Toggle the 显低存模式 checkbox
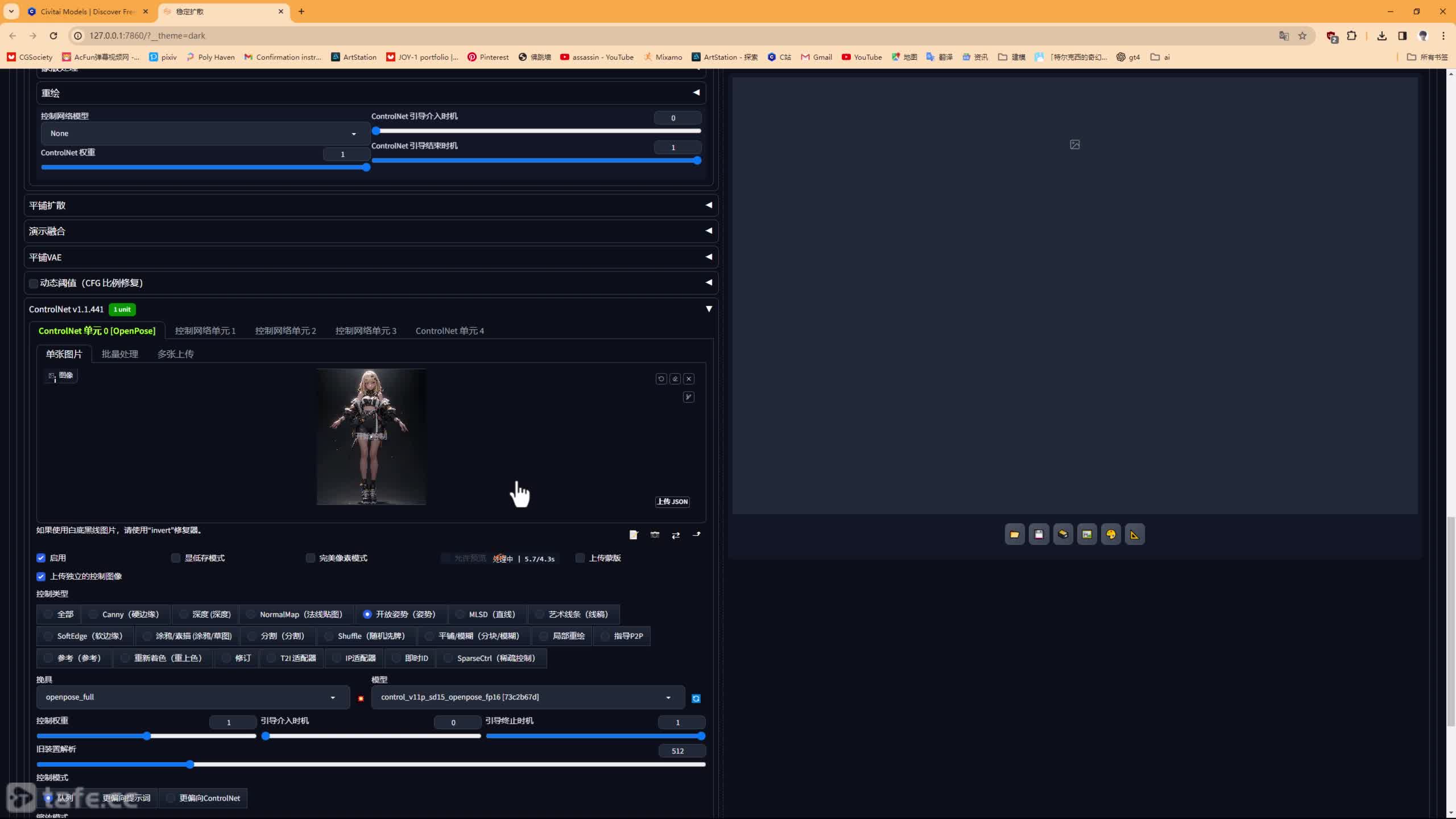Image resolution: width=1456 pixels, height=819 pixels. click(x=176, y=558)
